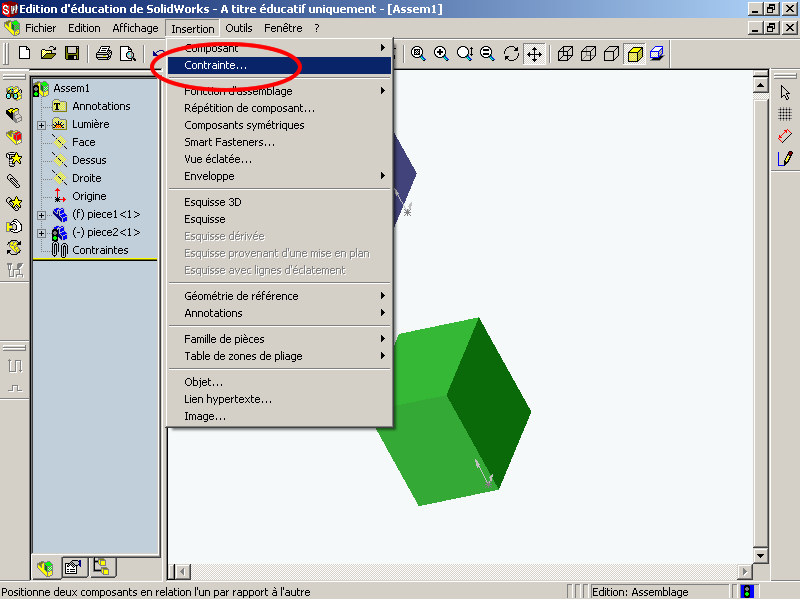Open the Composant submenu
Image resolution: width=800 pixels, height=600 pixels.
280,48
